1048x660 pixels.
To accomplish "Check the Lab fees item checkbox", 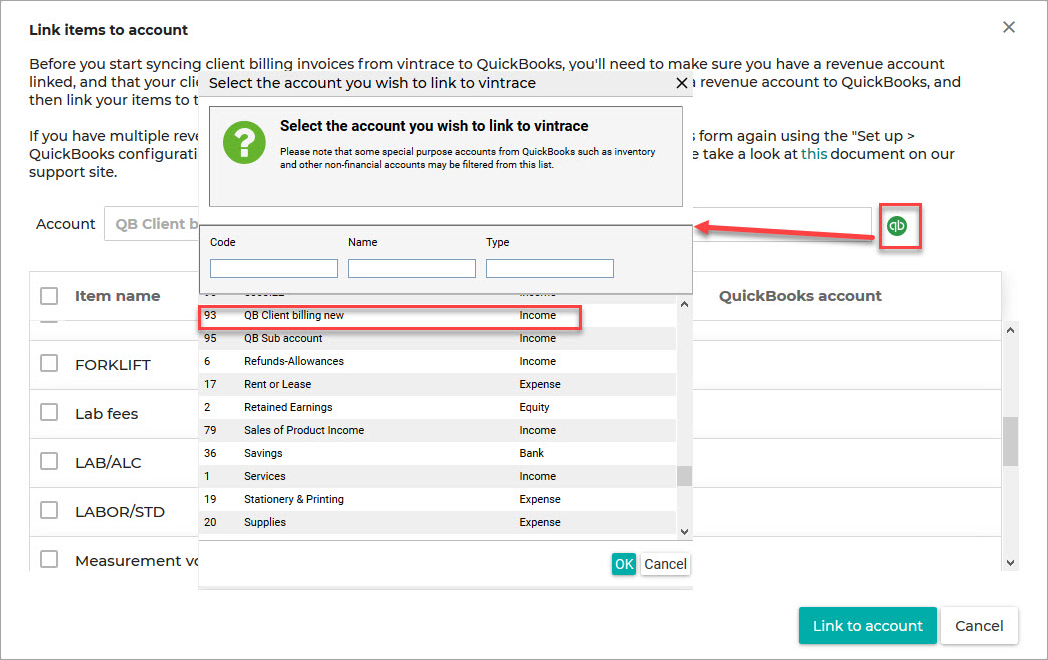I will (49, 412).
